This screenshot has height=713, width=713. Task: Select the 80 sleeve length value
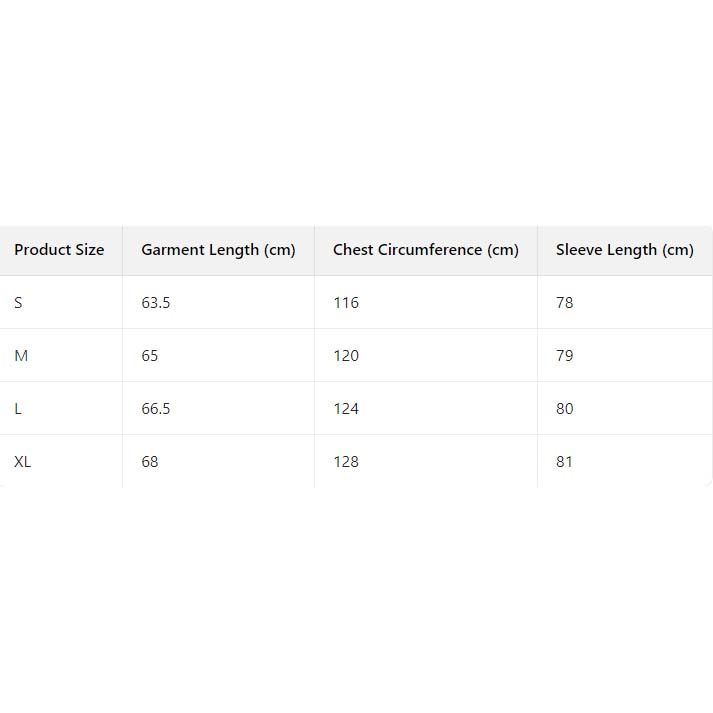point(565,409)
